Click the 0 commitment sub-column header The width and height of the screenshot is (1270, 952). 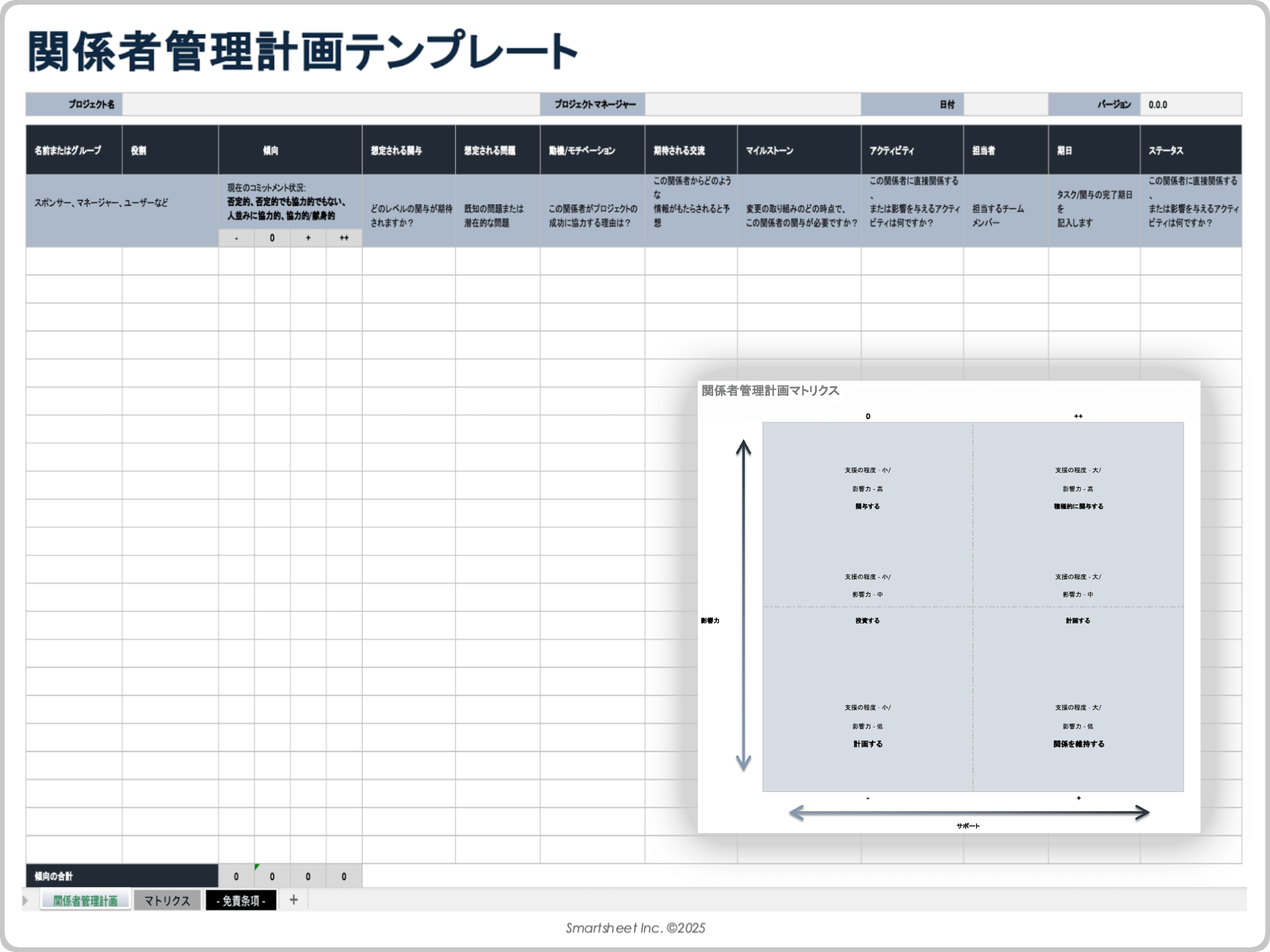point(272,237)
